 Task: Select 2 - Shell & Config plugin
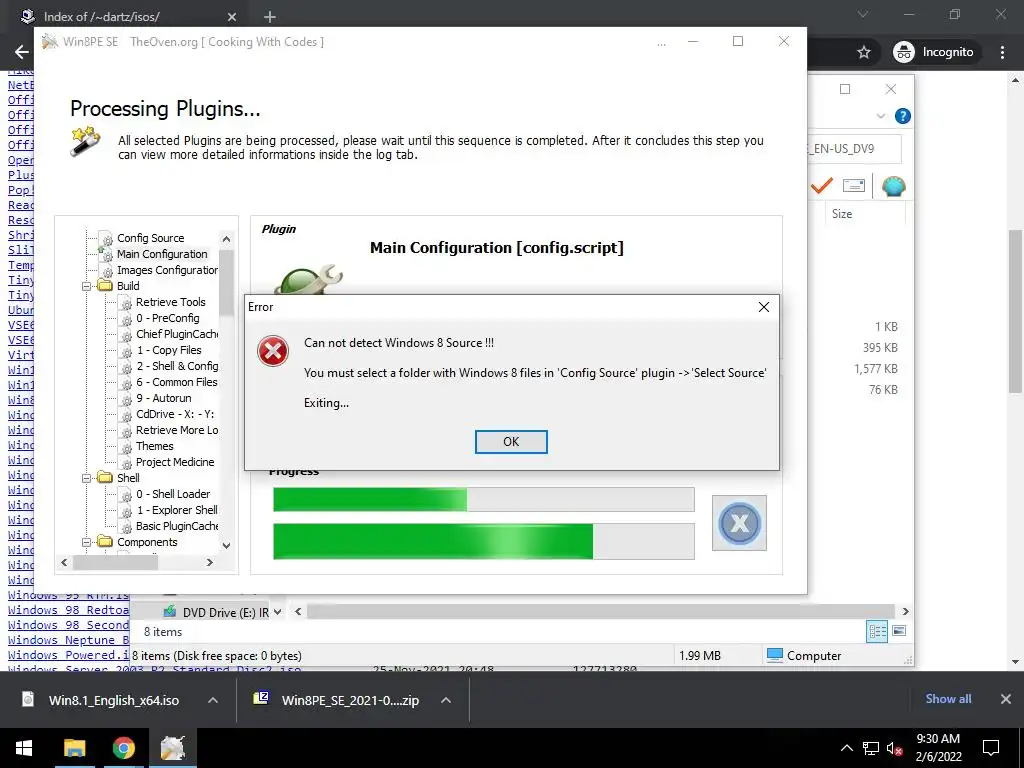pos(177,366)
